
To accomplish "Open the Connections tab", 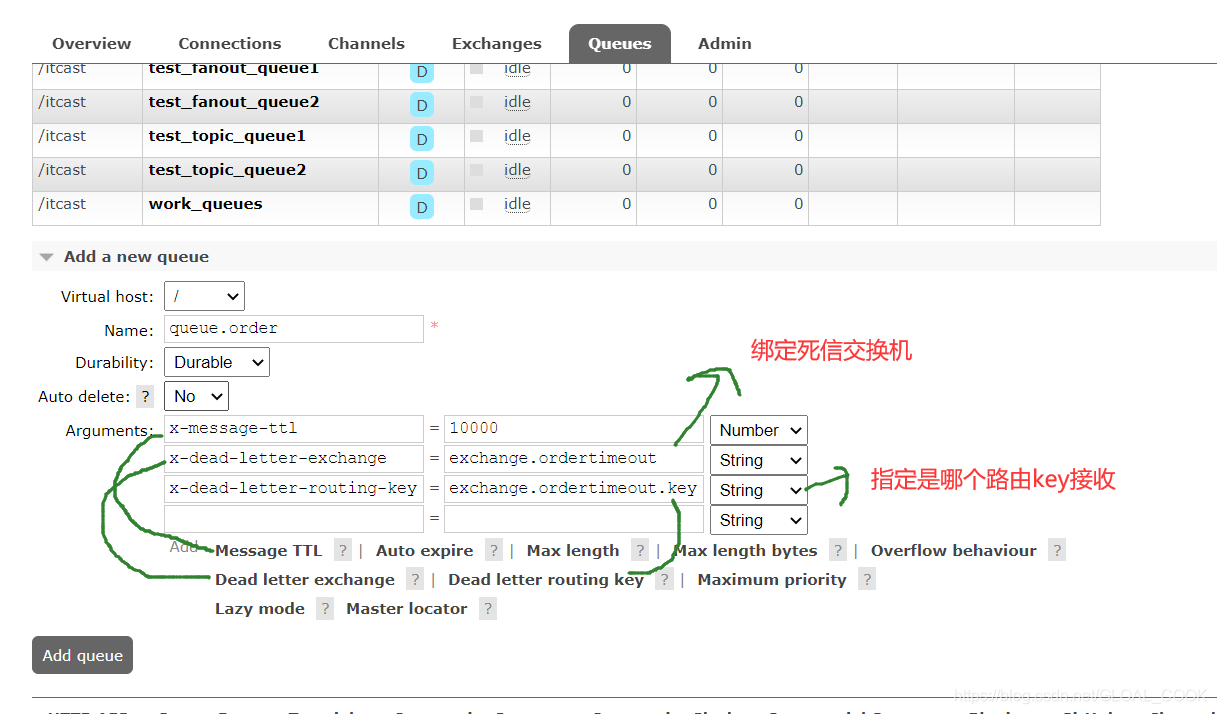I will click(x=229, y=43).
